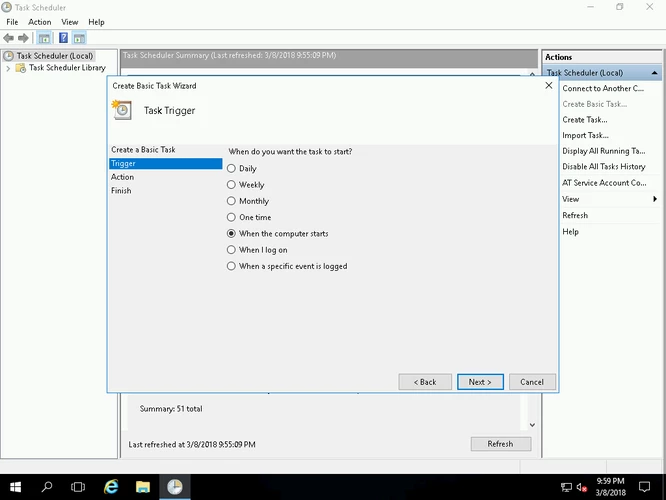The width and height of the screenshot is (666, 500).
Task: Click the Forward arrow toolbar icon
Action: pyautogui.click(x=23, y=38)
